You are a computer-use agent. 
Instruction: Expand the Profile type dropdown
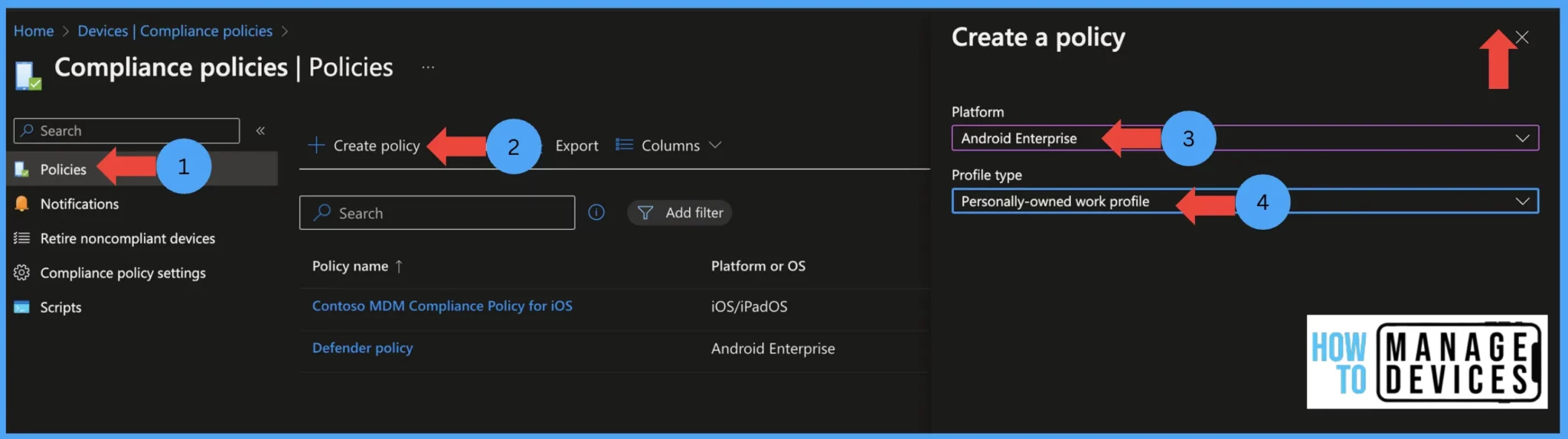[1245, 201]
